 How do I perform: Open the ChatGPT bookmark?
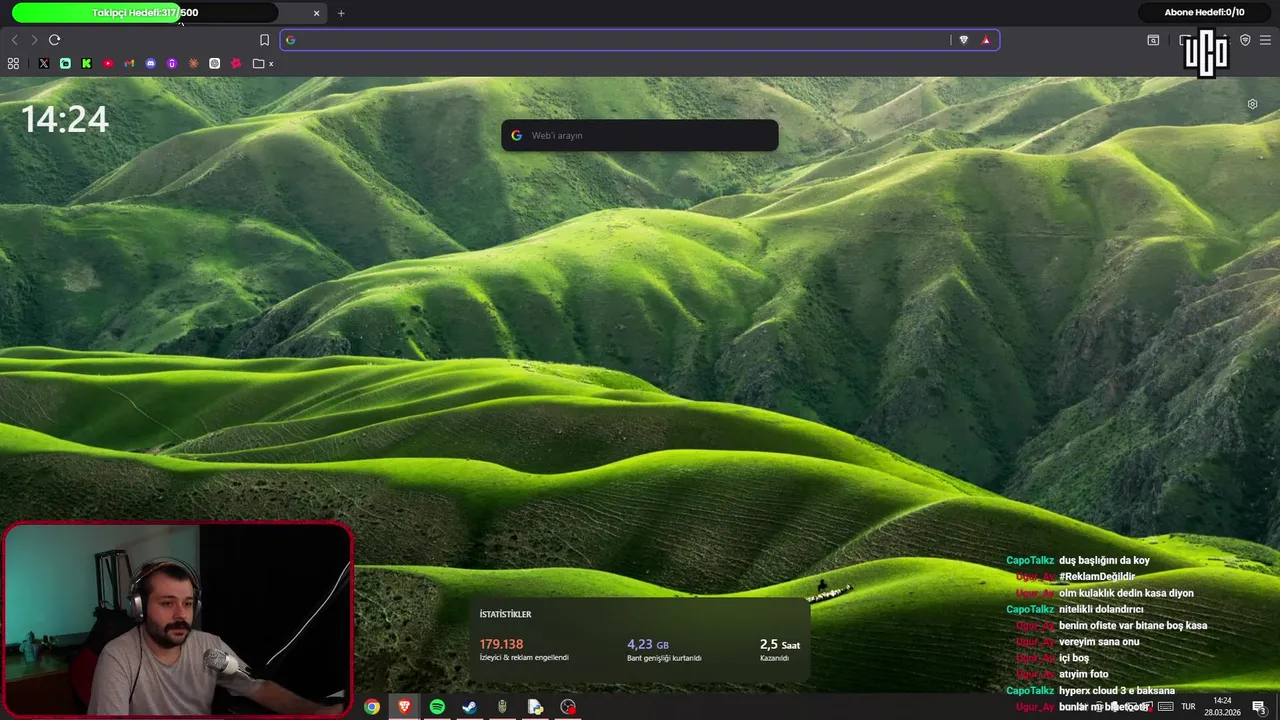pos(215,63)
